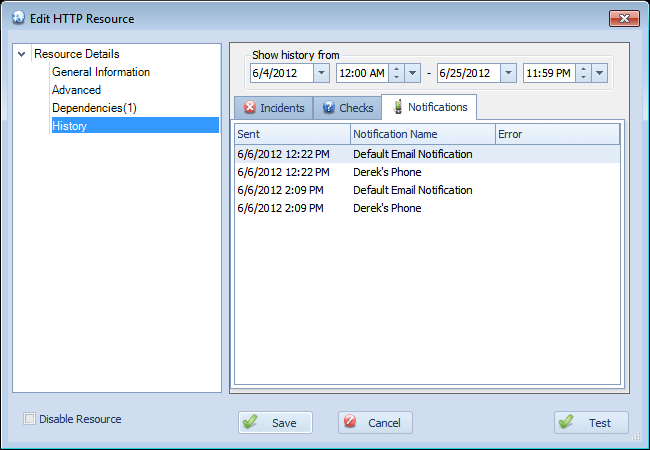
Task: Switch to the Checks tab
Action: [x=347, y=108]
